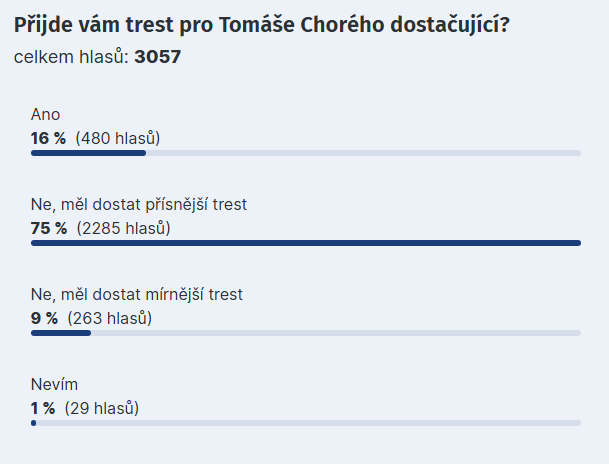The image size is (609, 464).
Task: Click the 16 % result text
Action: [x=49, y=138]
